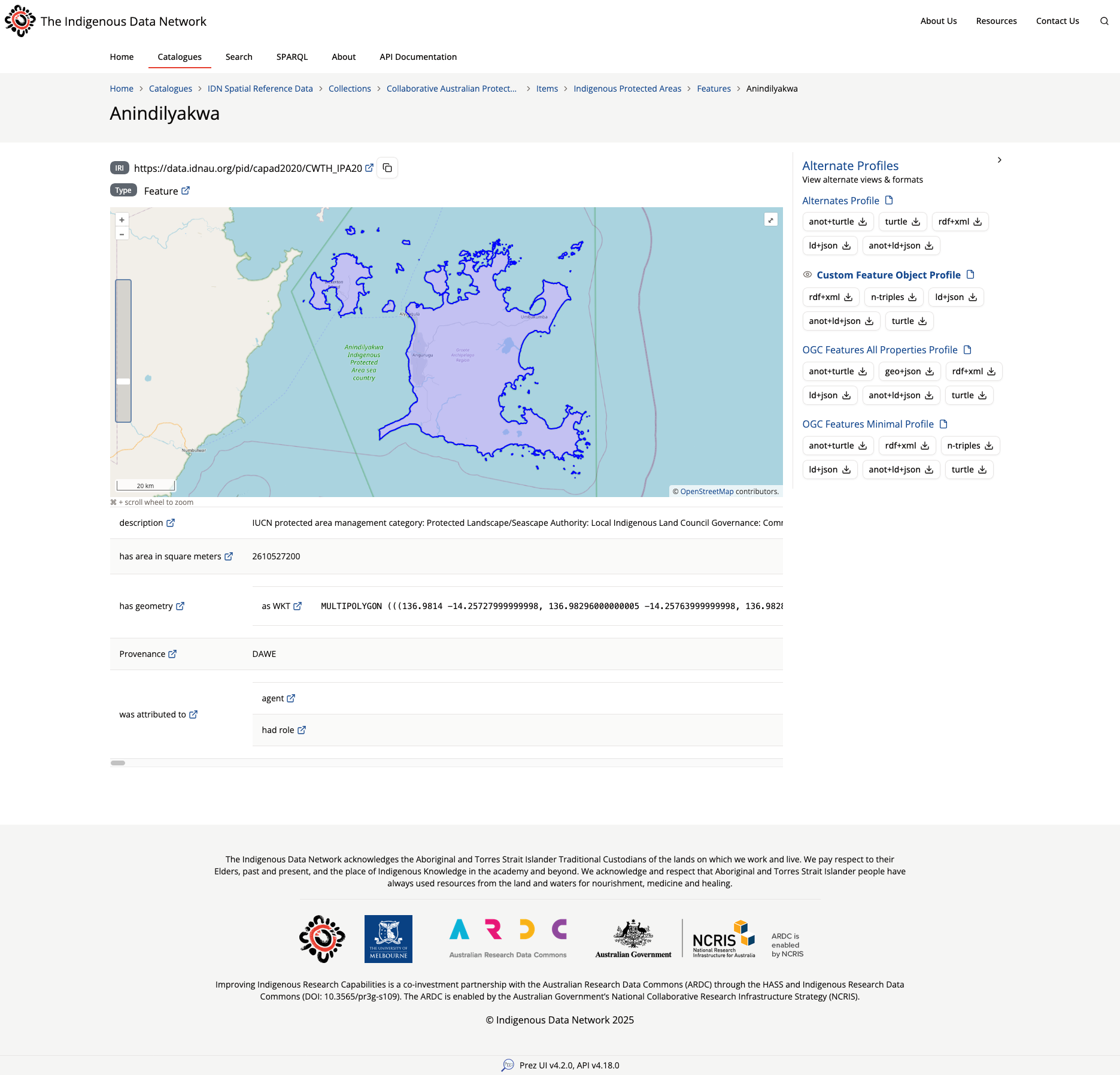Download geo+json from OGC Features All Properties Profile
This screenshot has height=1075, width=1120.
(x=909, y=371)
